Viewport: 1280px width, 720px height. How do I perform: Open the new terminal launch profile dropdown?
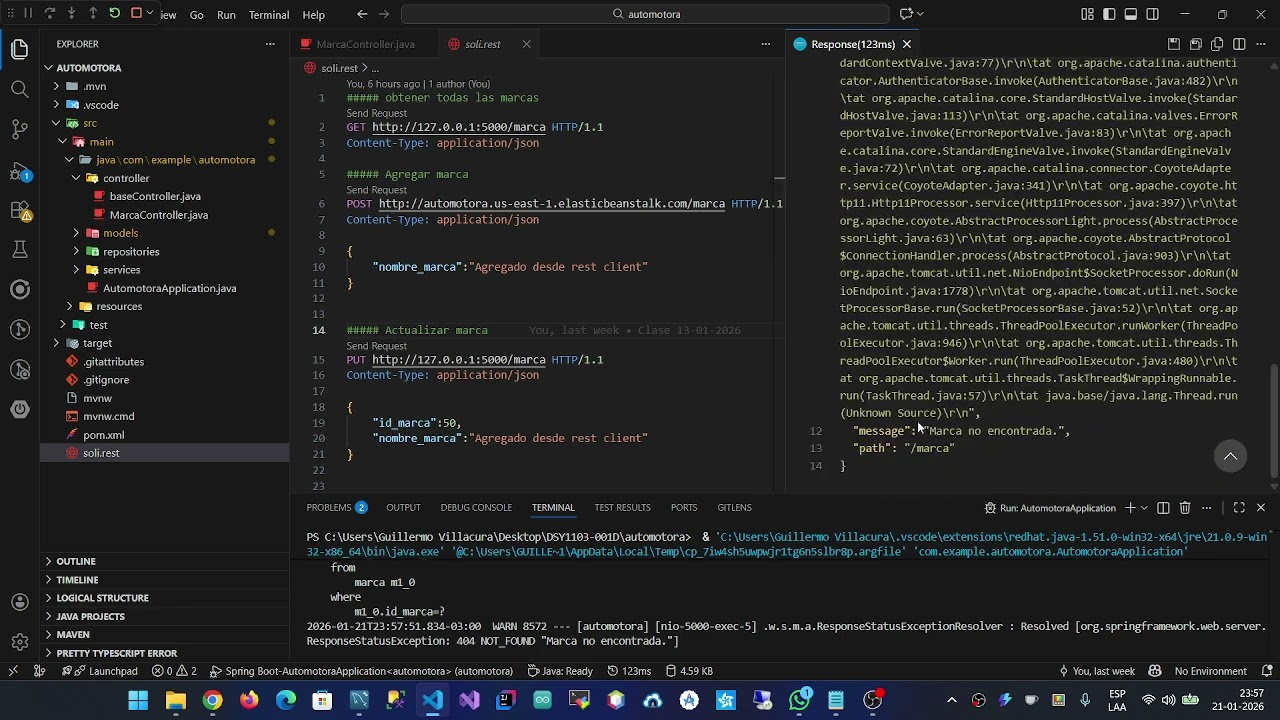click(1145, 508)
